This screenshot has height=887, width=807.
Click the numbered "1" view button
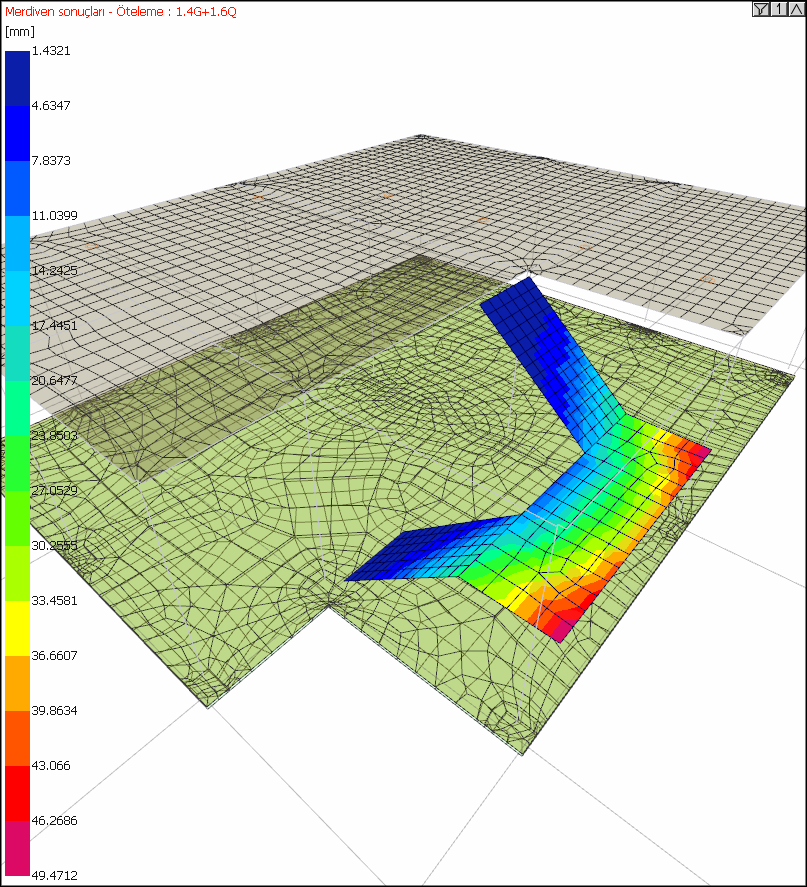point(778,9)
